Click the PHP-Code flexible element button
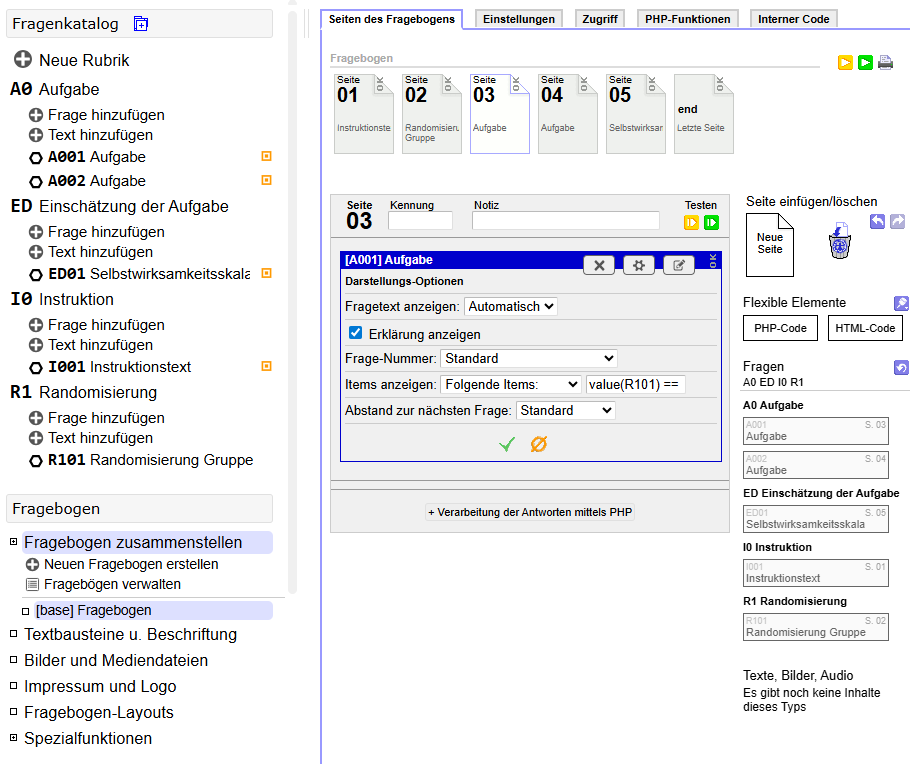 780,328
